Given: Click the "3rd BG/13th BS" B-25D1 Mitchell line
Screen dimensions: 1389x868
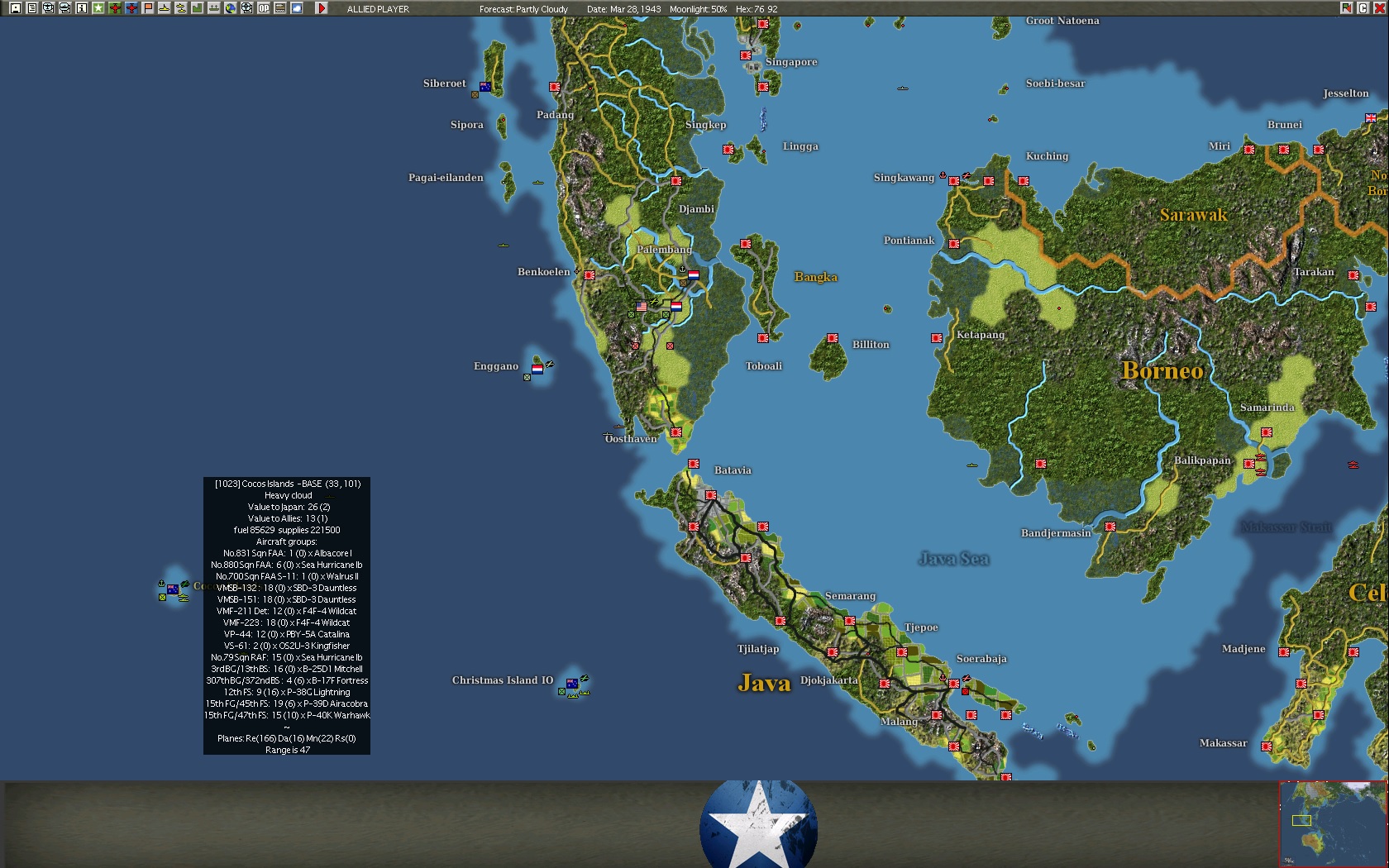Looking at the screenshot, I should click(287, 669).
